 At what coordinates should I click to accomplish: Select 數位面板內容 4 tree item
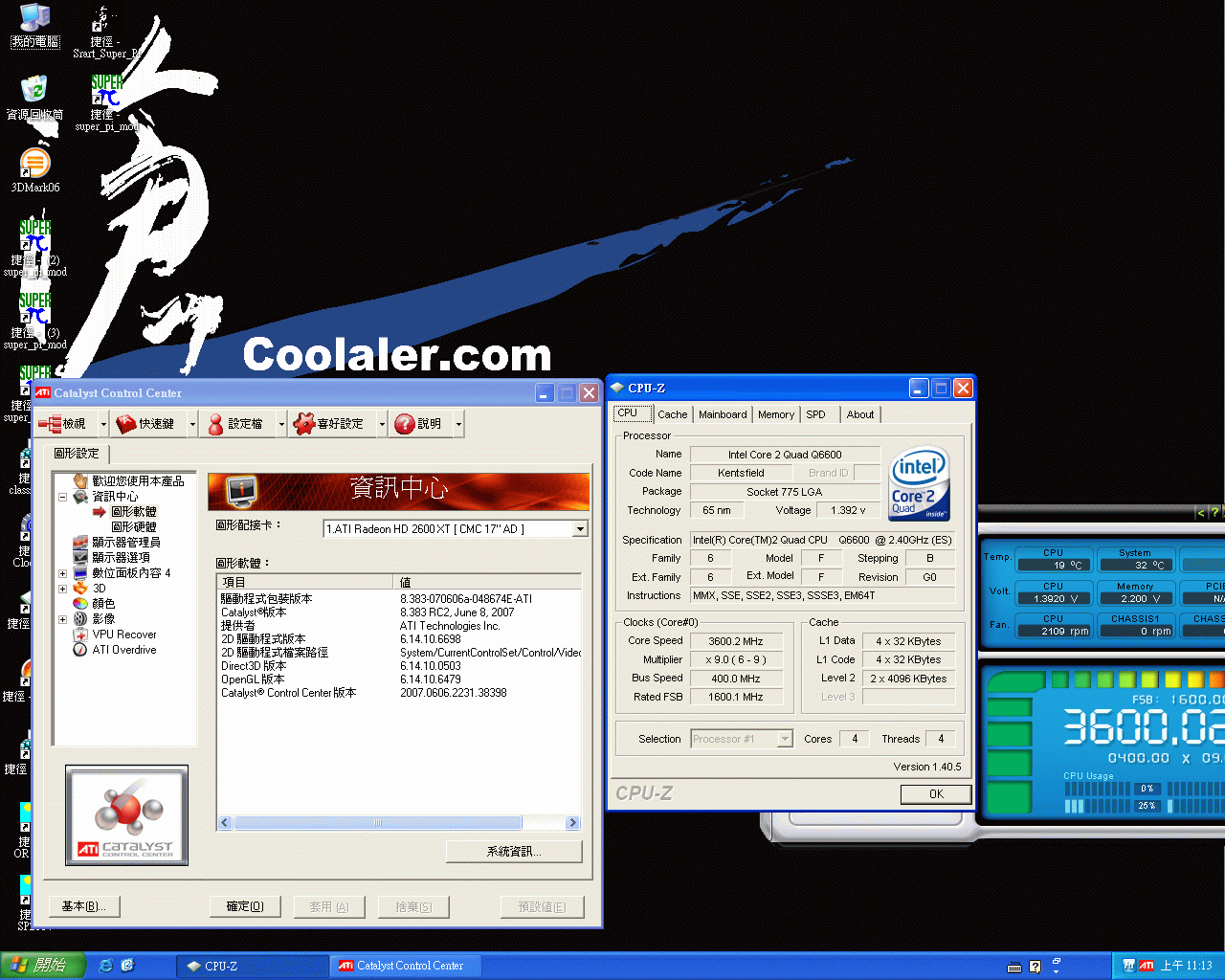click(x=131, y=573)
